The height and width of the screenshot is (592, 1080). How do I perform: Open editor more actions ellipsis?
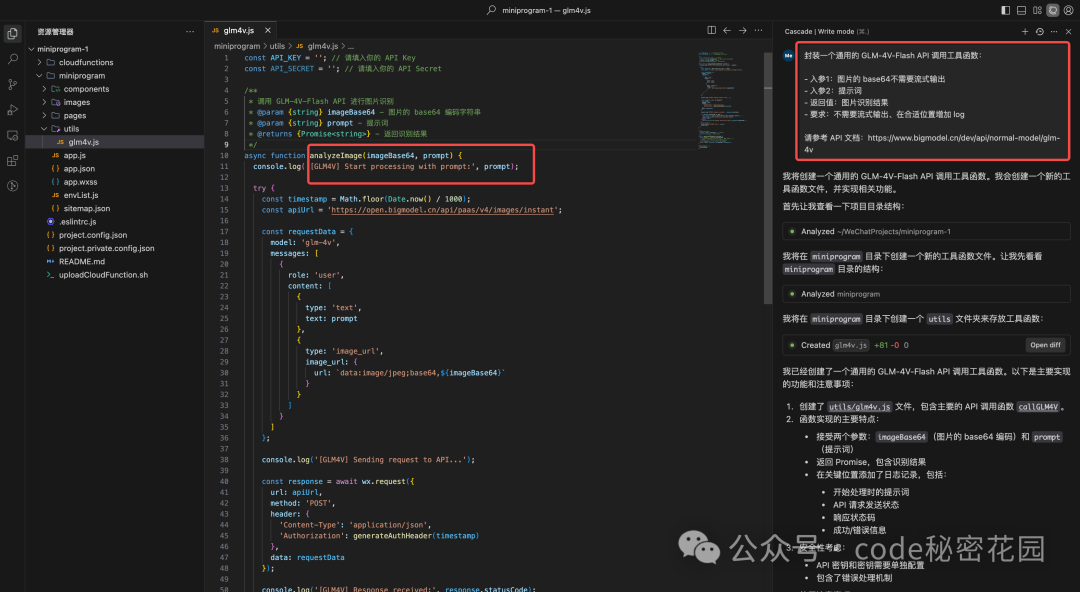click(x=758, y=30)
